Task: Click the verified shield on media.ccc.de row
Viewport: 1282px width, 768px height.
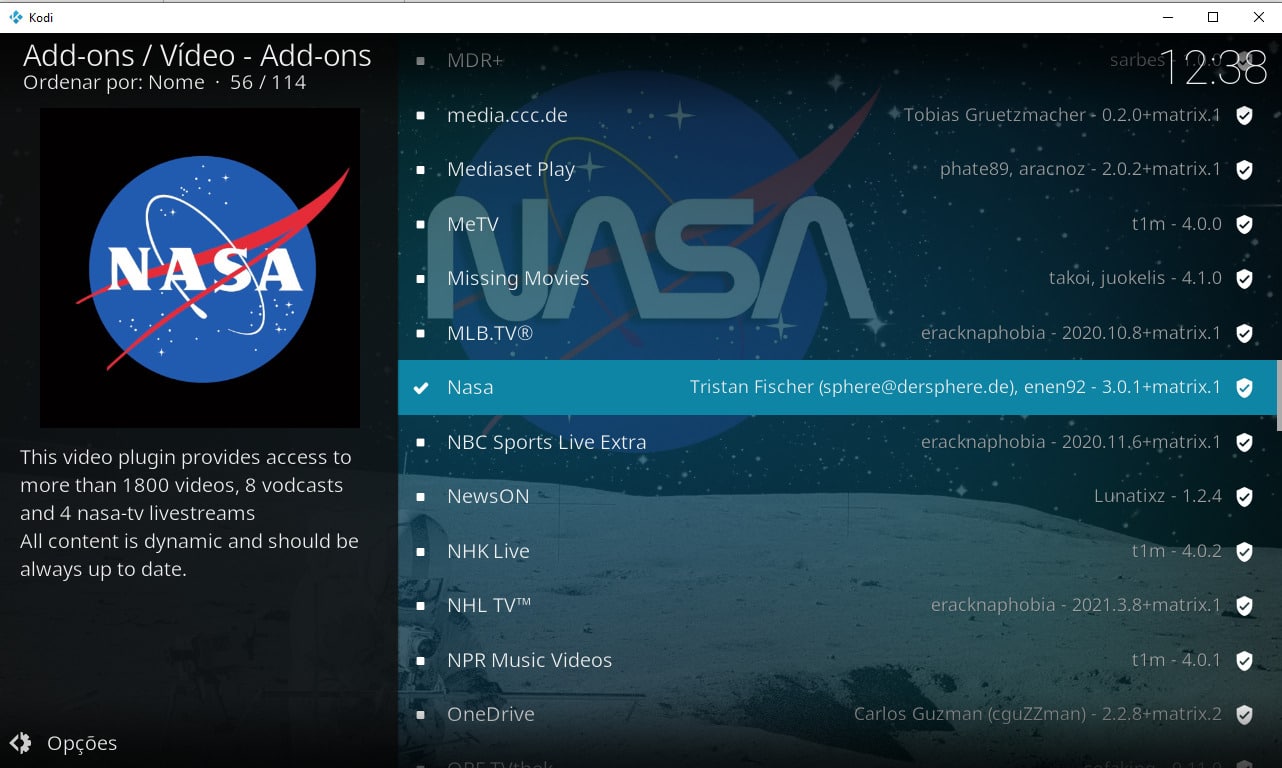Action: (1244, 116)
